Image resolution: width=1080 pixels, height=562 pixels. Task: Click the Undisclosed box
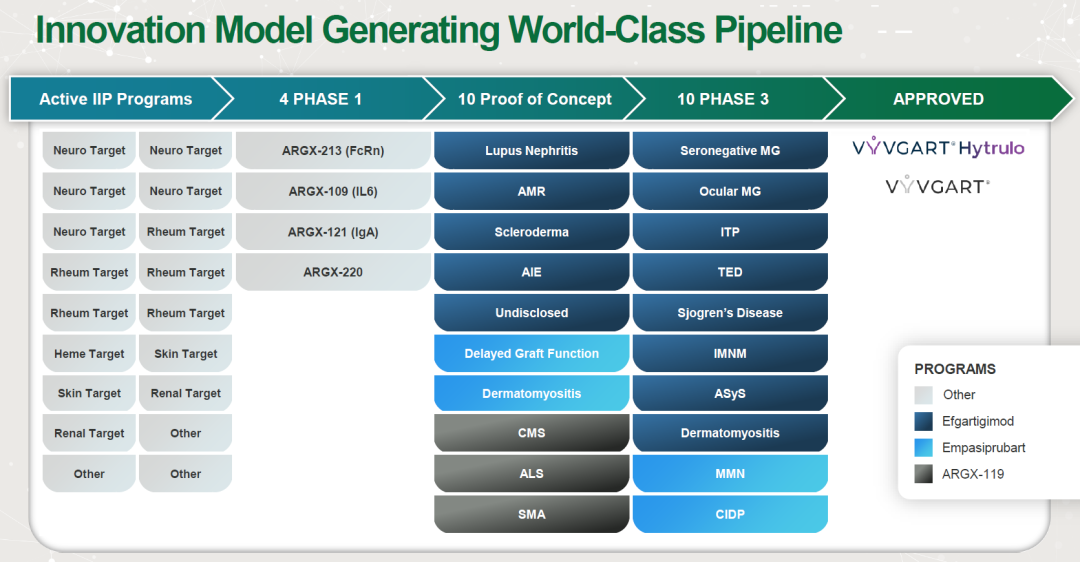(x=532, y=313)
